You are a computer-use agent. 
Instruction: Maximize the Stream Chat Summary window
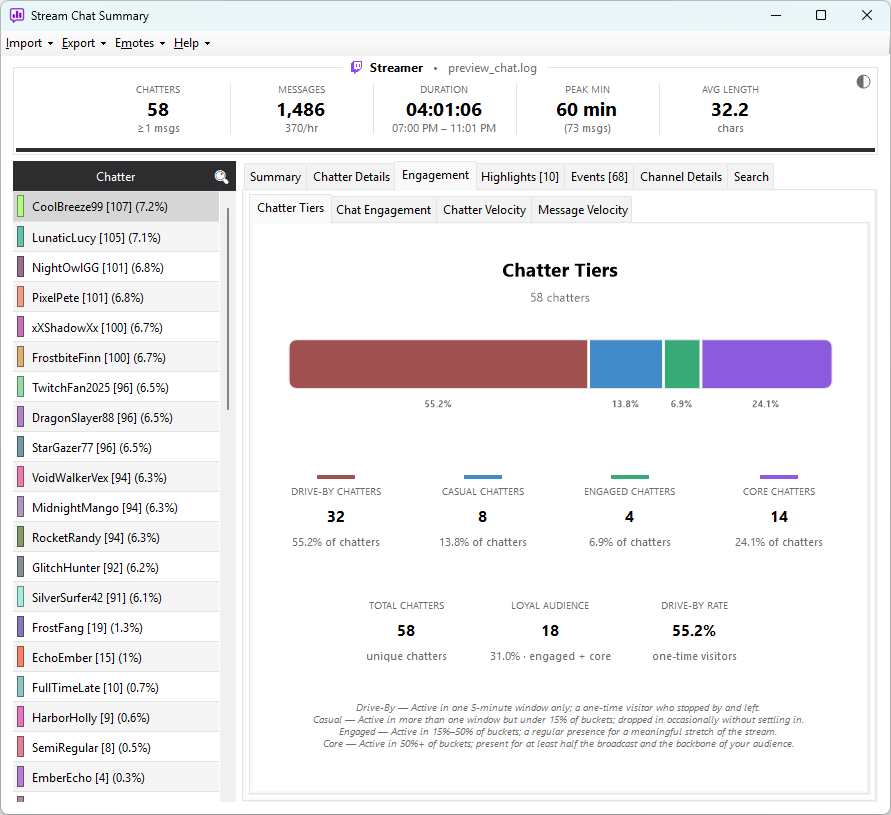(x=821, y=15)
